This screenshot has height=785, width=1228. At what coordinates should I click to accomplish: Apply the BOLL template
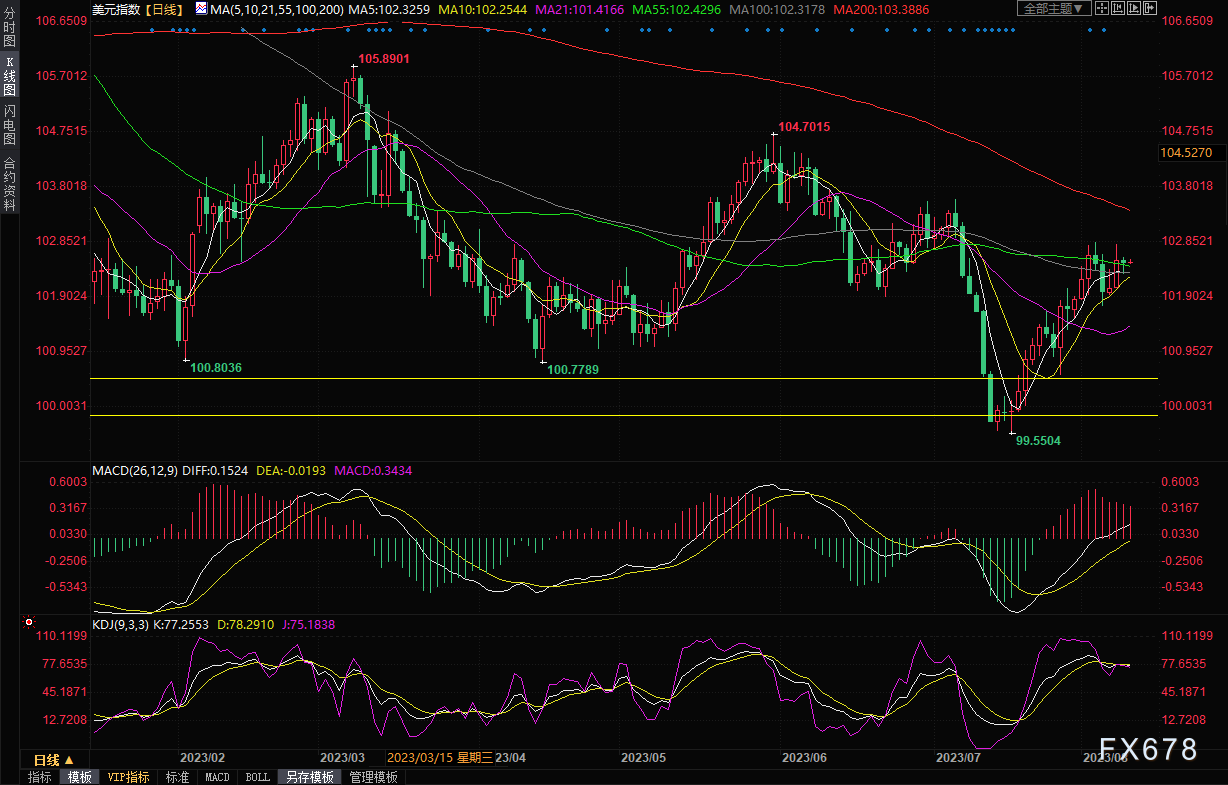point(257,777)
